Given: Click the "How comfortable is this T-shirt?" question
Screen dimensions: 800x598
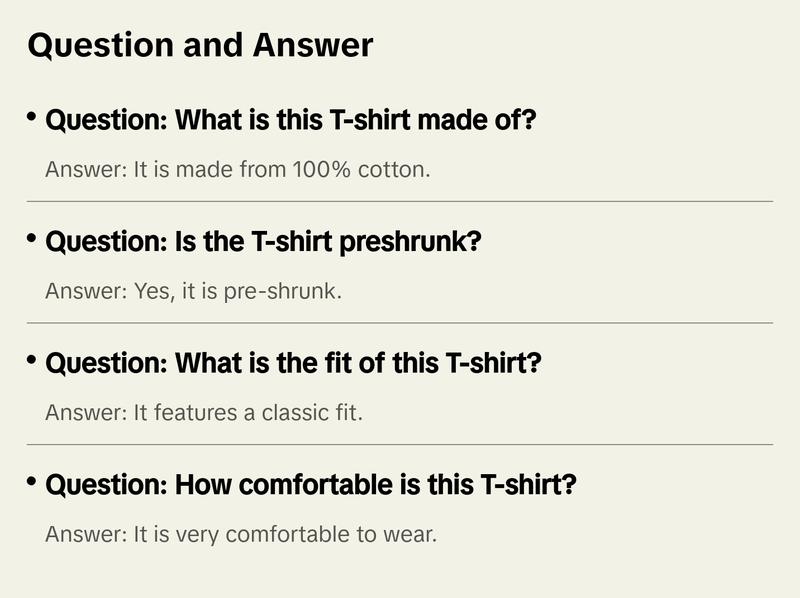Looking at the screenshot, I should click(311, 485).
